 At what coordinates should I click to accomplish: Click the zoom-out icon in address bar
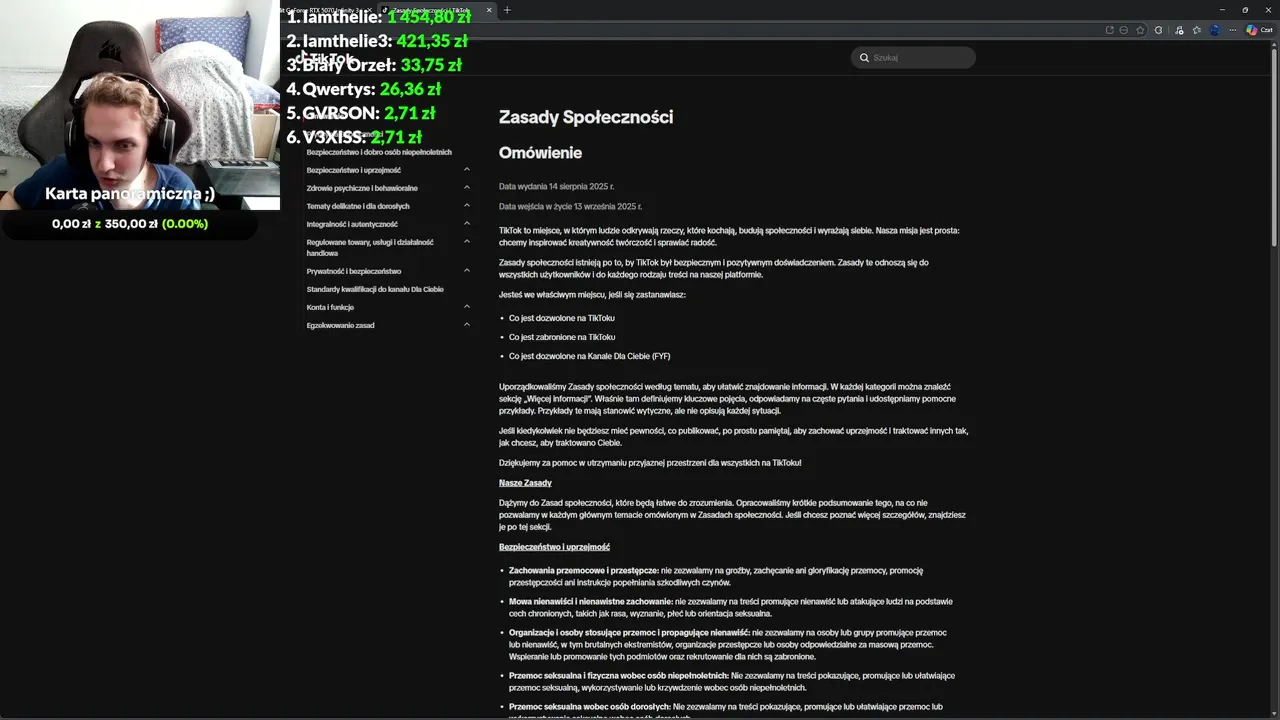(x=1124, y=30)
